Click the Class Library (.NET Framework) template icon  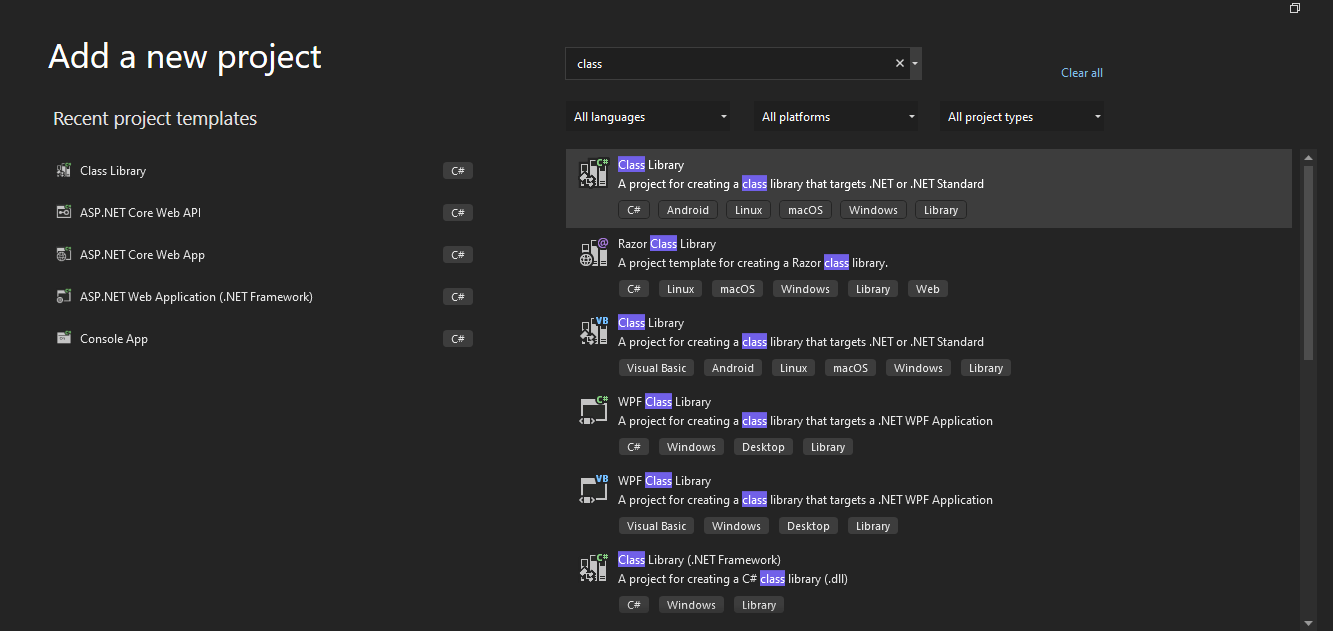coord(594,568)
